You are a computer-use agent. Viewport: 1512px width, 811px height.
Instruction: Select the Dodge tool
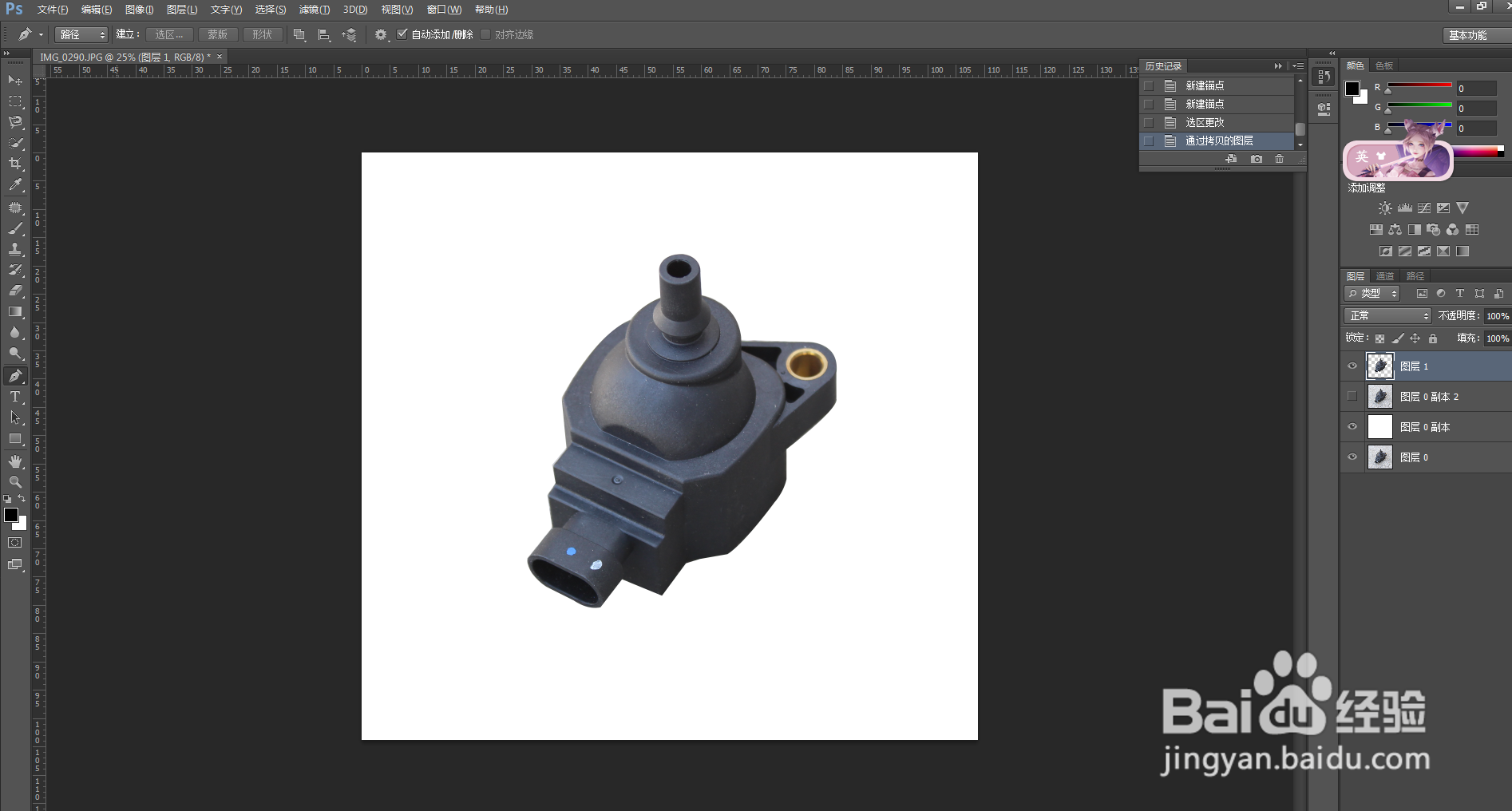[x=15, y=353]
